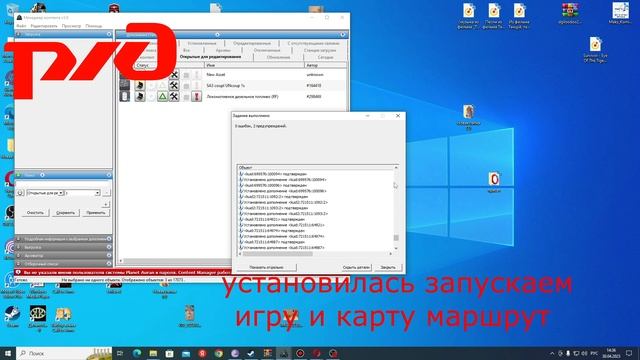Open Google Chrome from the taskbar

click(218, 353)
